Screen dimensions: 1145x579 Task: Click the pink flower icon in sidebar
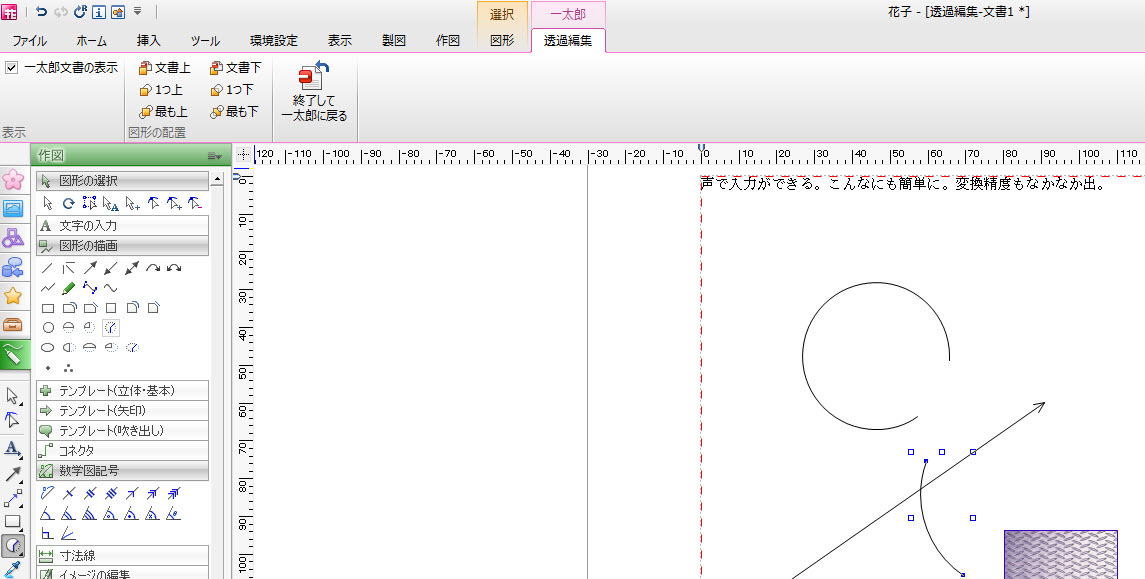point(13,179)
